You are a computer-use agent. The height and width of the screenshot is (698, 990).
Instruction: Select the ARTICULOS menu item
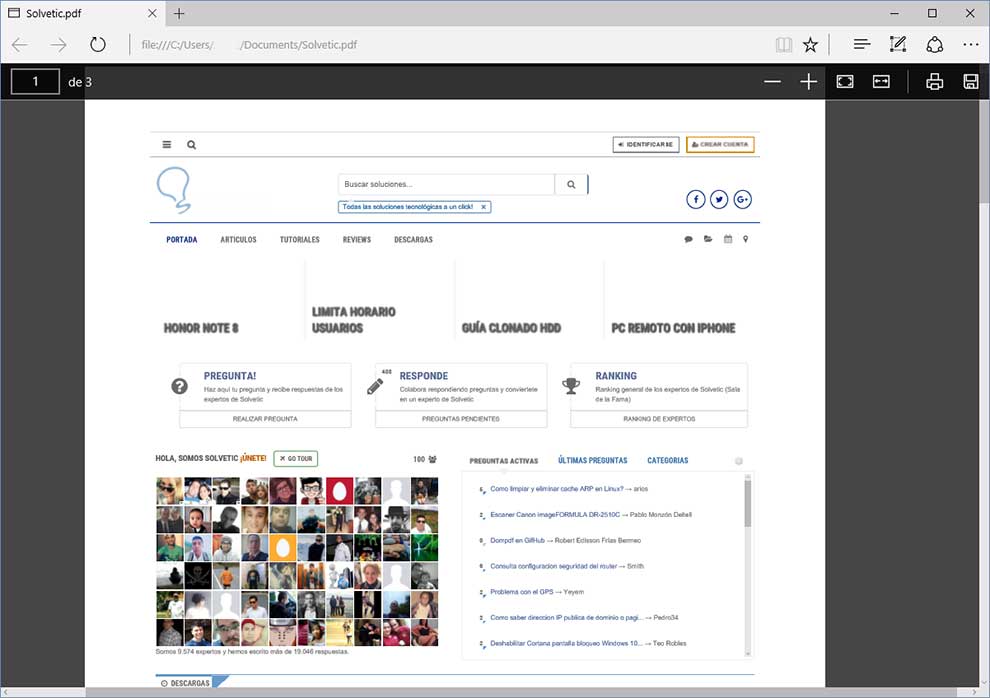coord(238,240)
